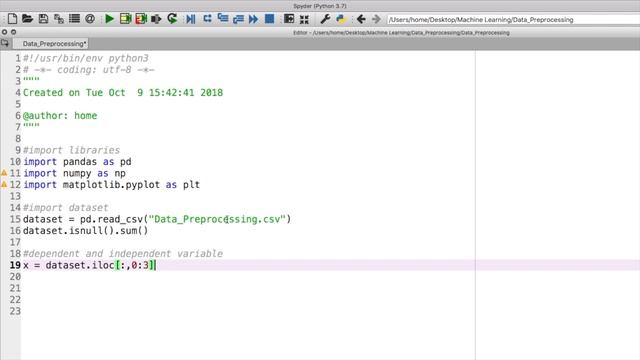Viewport: 640px width, 360px height.
Task: Click the warning icon on line 11
Action: (4, 173)
